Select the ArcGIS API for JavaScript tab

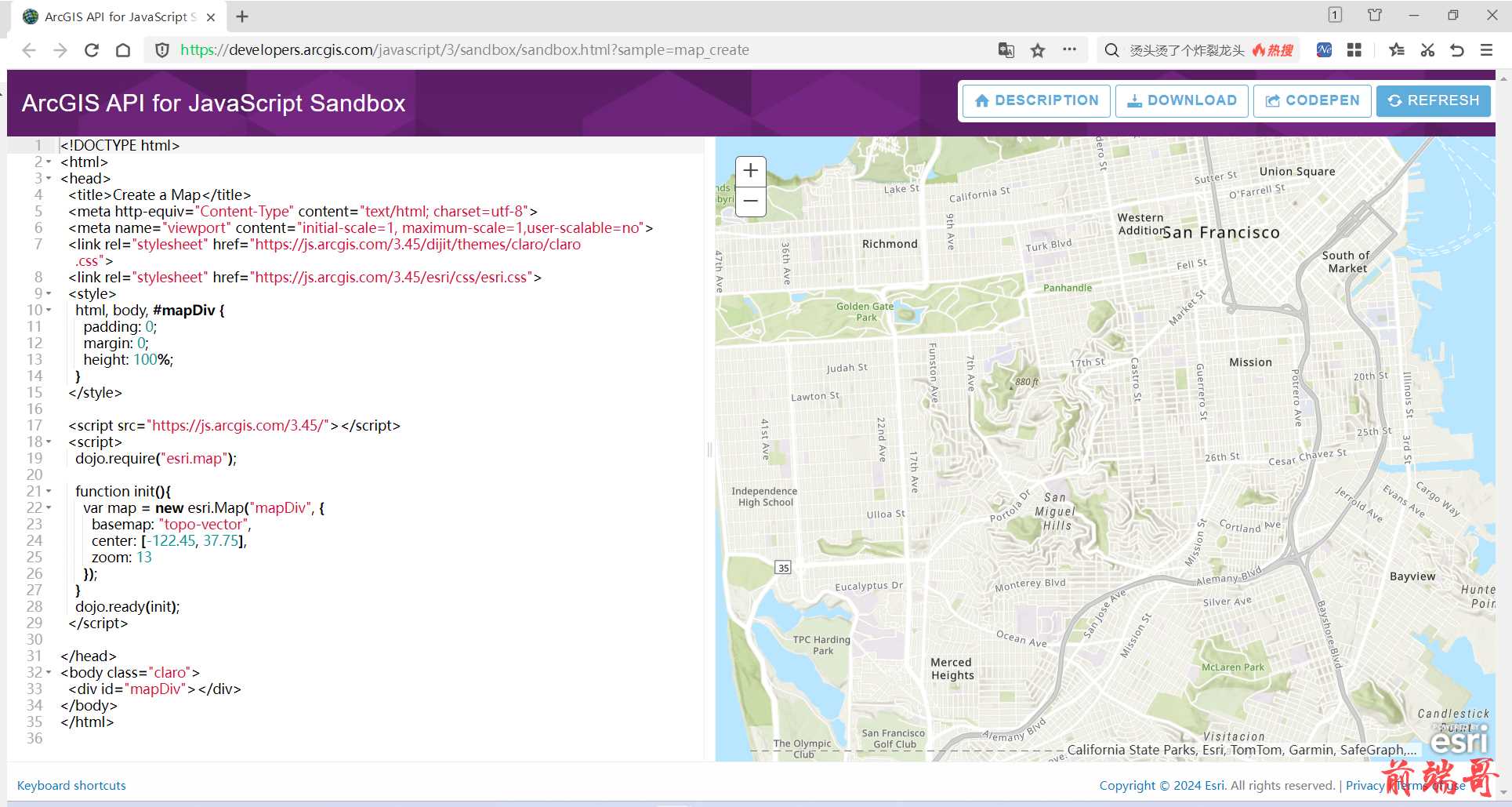118,16
